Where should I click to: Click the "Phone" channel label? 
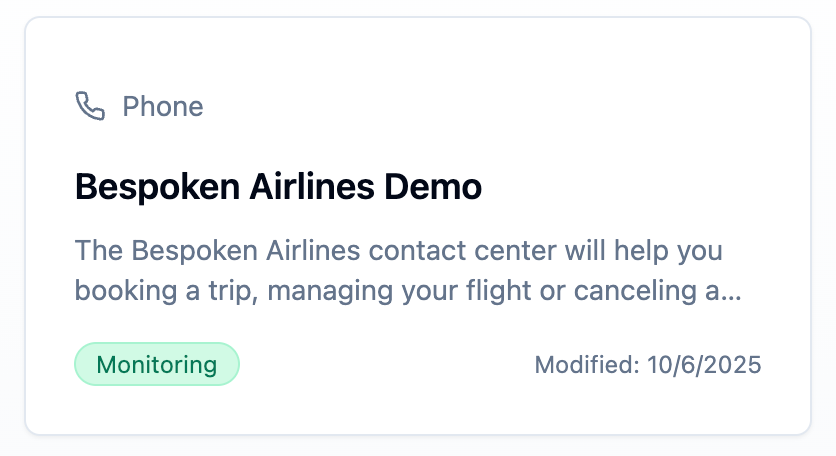pyautogui.click(x=163, y=106)
